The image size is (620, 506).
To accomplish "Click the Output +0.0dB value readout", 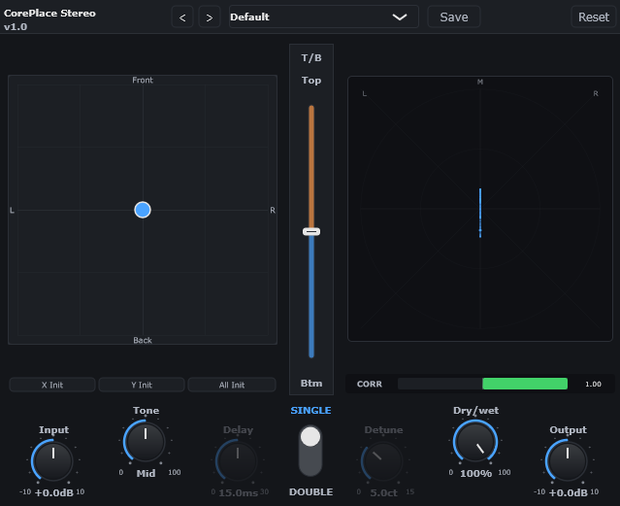I will tap(568, 493).
